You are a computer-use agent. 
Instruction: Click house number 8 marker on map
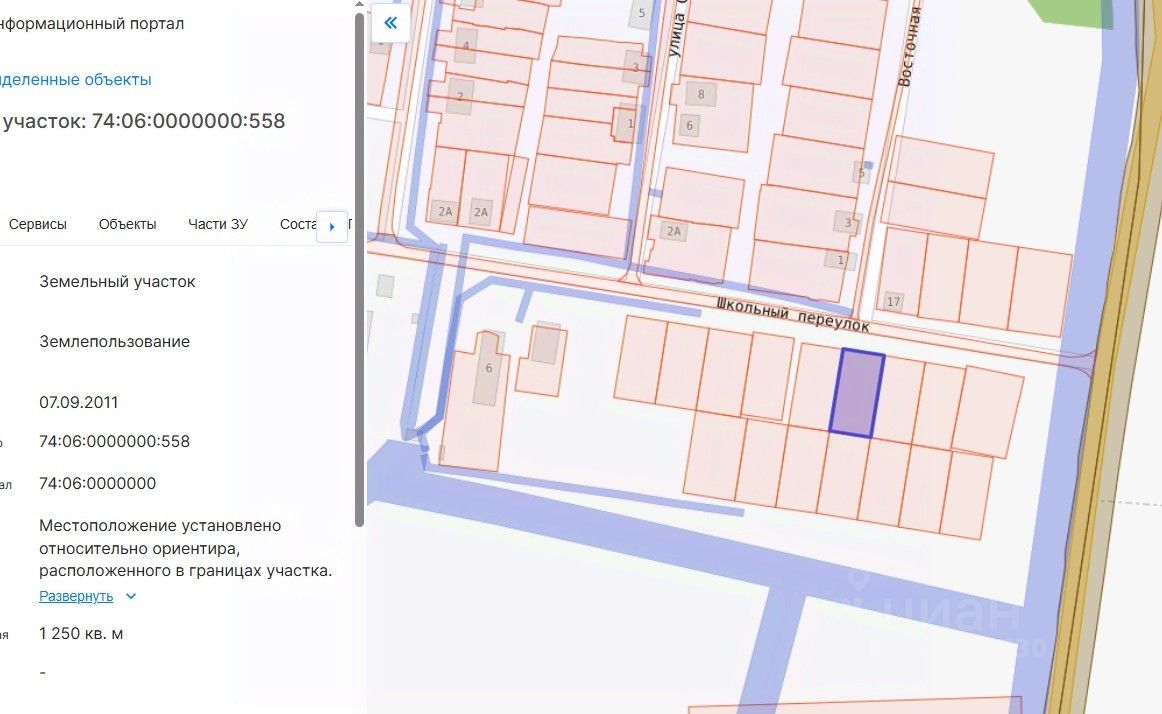click(x=701, y=94)
